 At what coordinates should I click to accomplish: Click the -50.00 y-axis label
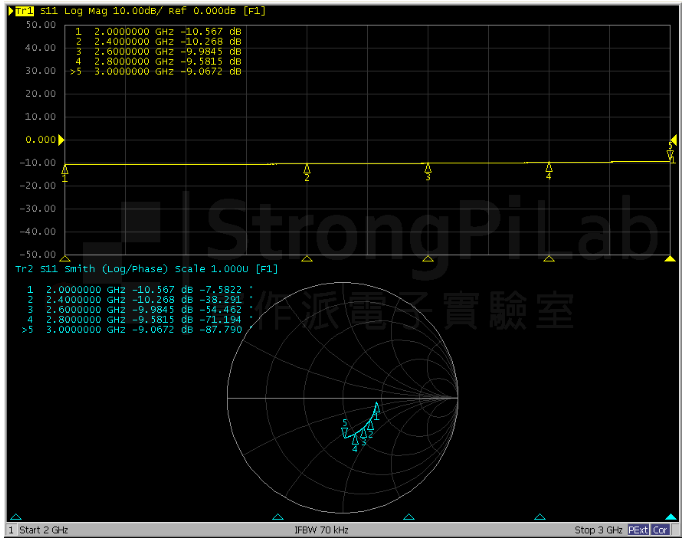[38, 255]
